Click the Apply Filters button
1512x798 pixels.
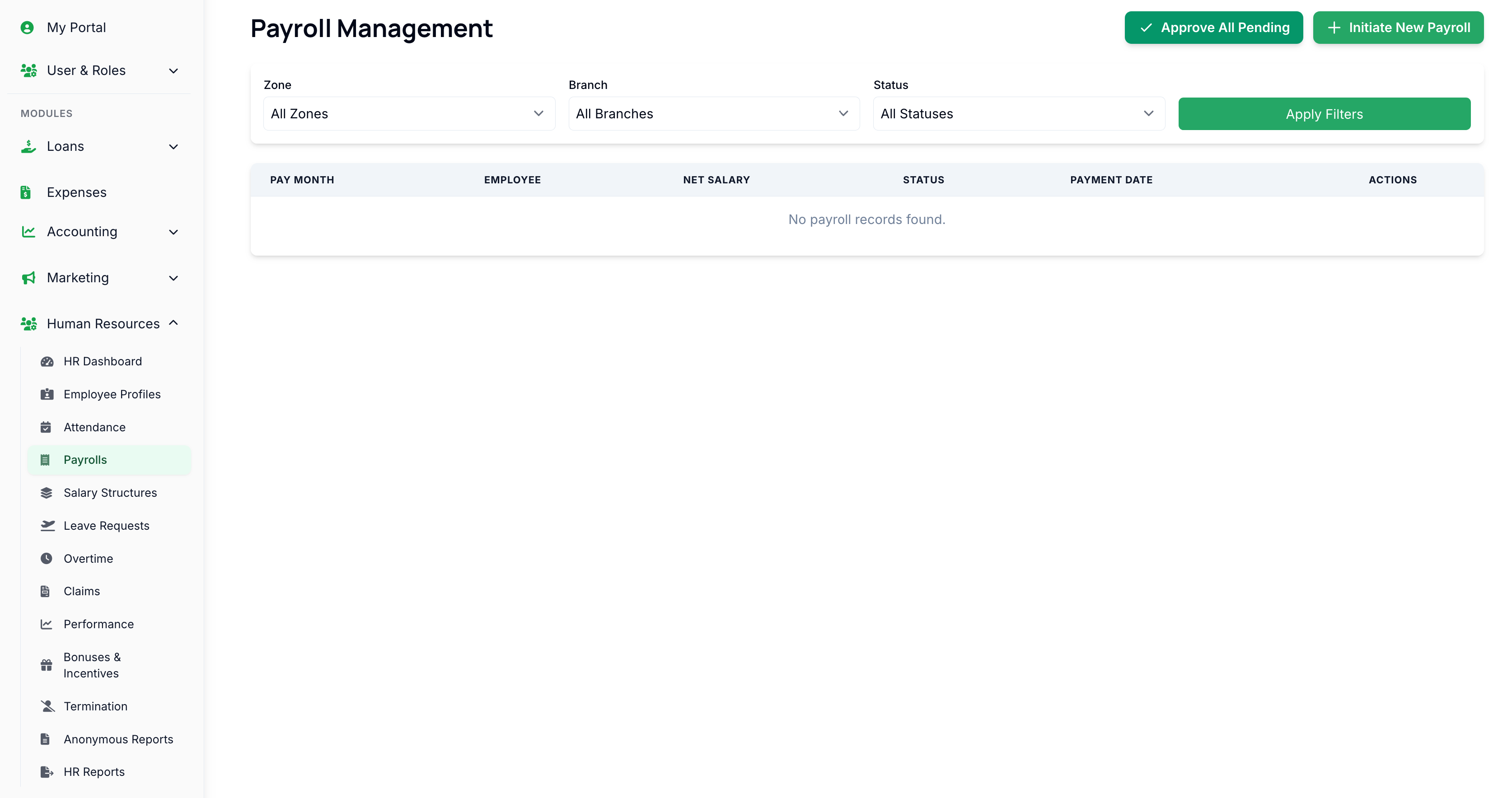(1324, 114)
